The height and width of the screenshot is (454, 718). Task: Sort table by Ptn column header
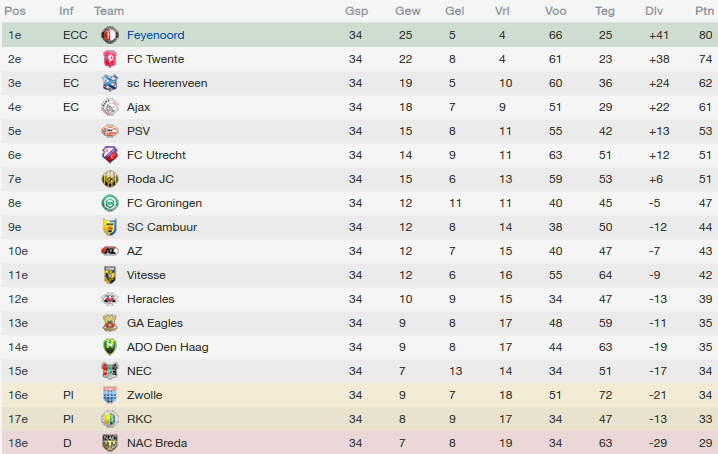[705, 11]
